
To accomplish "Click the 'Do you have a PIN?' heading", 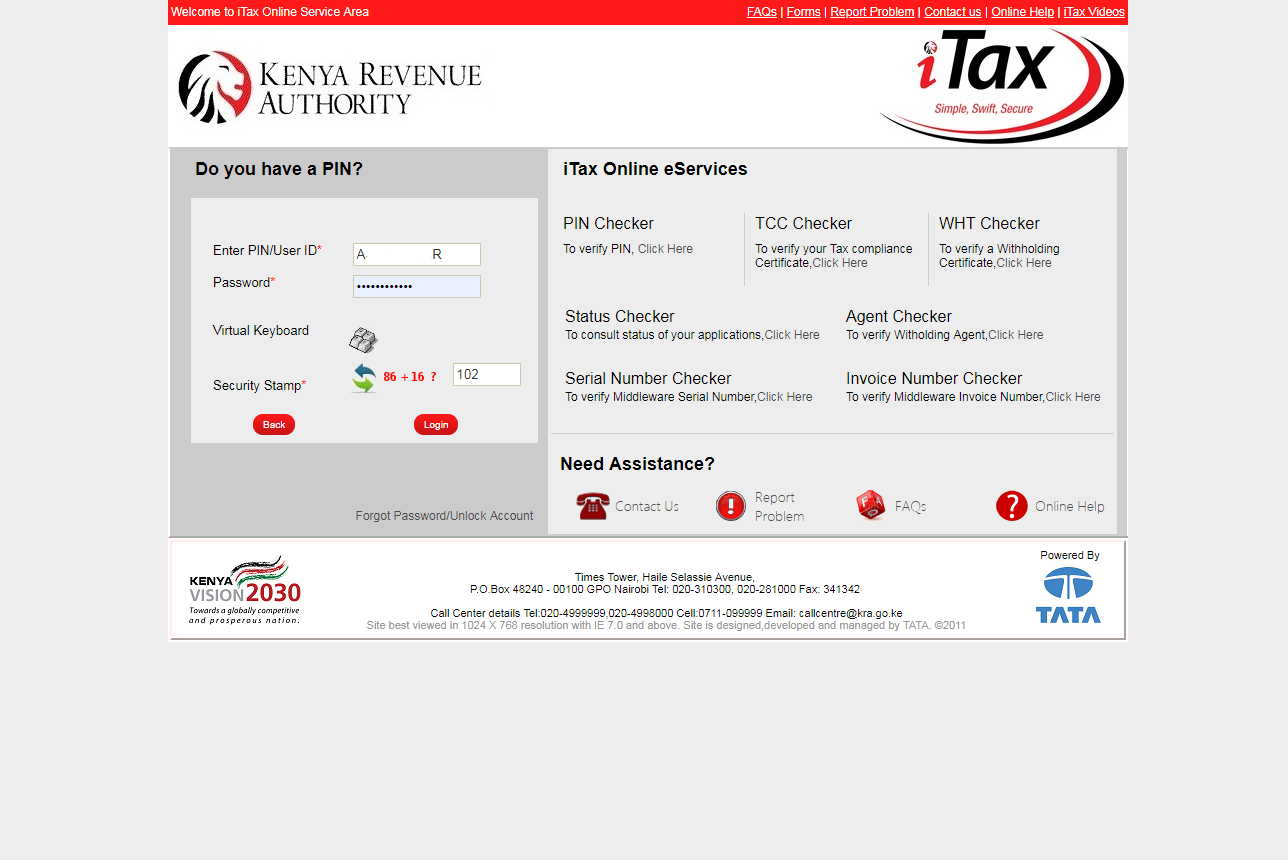I will click(279, 169).
